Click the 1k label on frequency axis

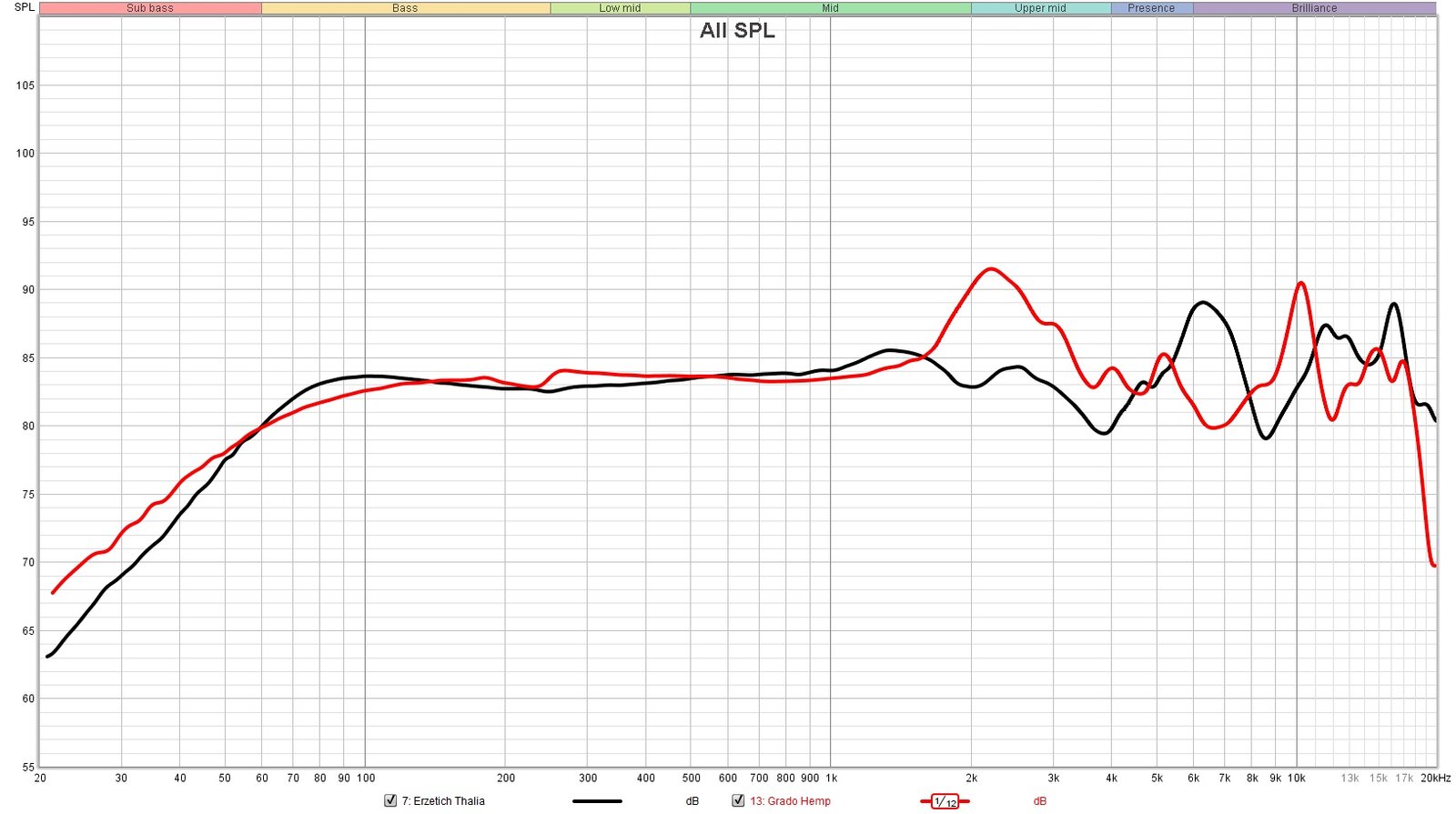(x=831, y=779)
